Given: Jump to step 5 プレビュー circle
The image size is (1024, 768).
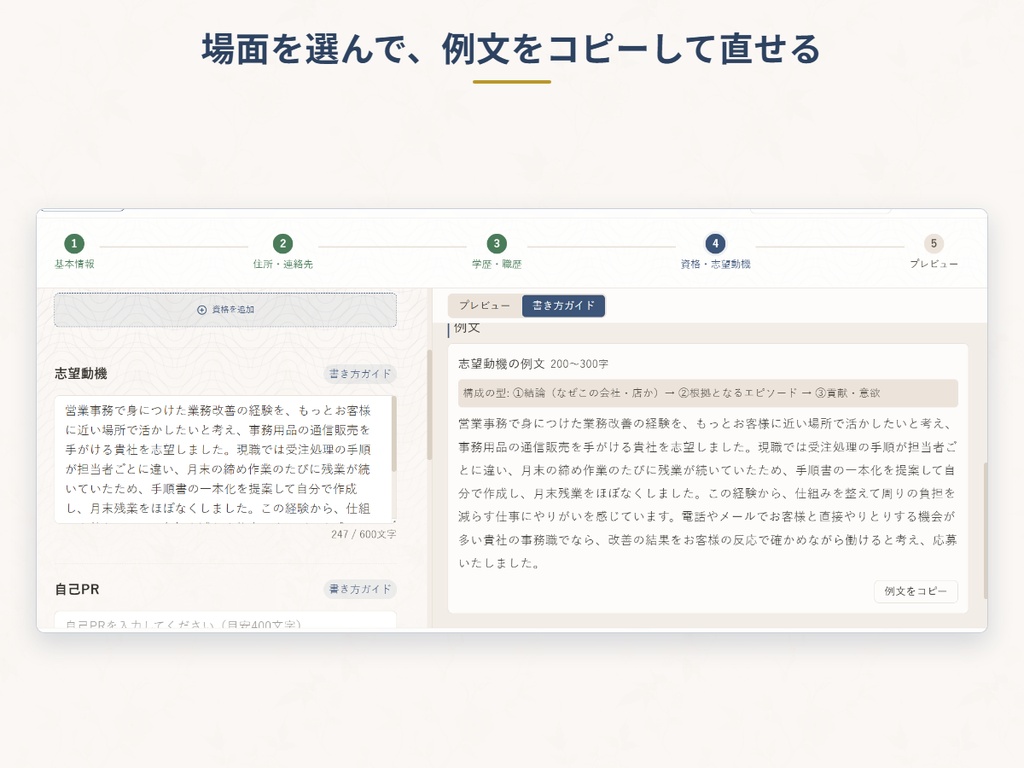Looking at the screenshot, I should pos(934,244).
